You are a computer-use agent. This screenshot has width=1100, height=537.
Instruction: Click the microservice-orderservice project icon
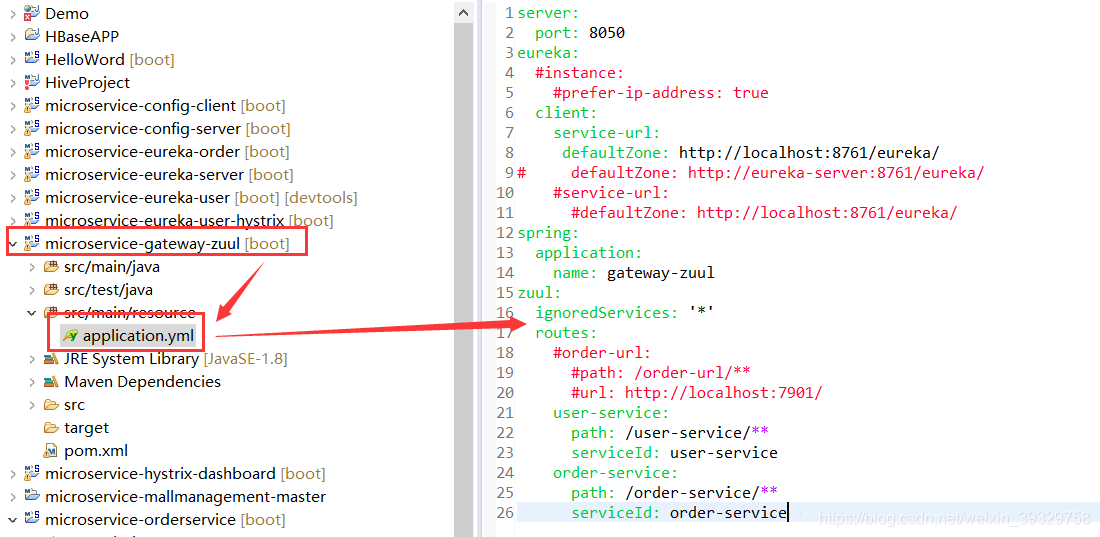pyautogui.click(x=32, y=519)
